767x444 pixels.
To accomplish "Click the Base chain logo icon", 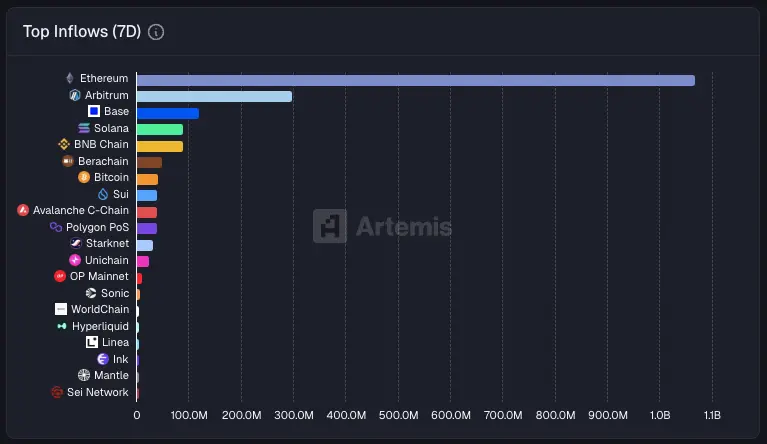I will [x=94, y=111].
